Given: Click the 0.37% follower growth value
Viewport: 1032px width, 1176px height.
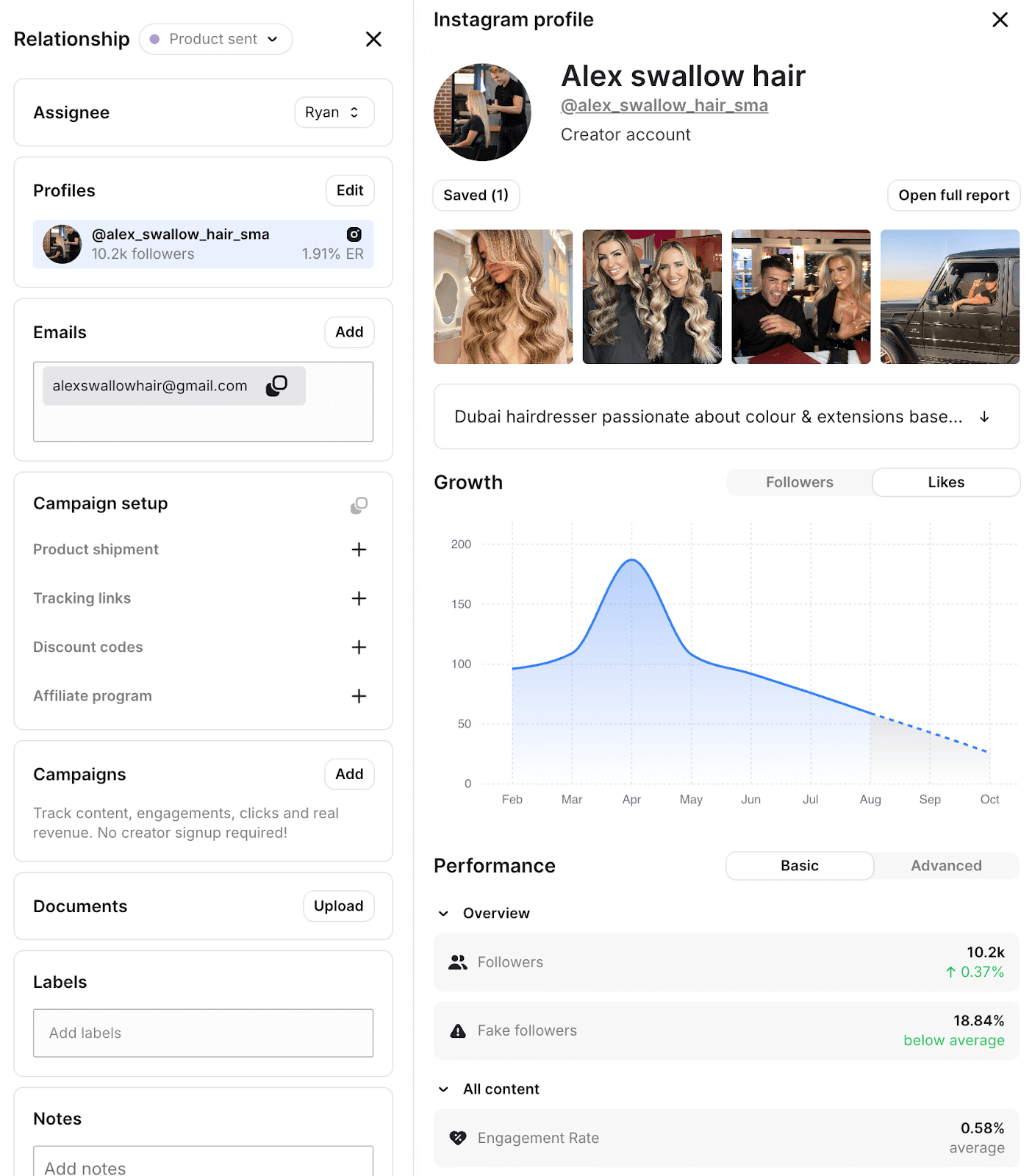Looking at the screenshot, I should (x=975, y=972).
